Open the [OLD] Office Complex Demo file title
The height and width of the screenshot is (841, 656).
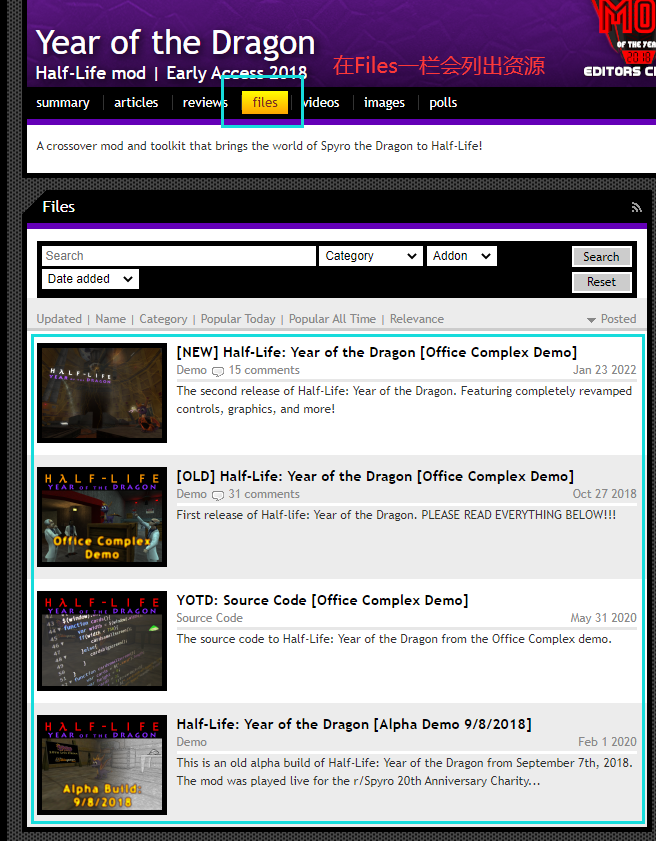pyautogui.click(x=375, y=476)
